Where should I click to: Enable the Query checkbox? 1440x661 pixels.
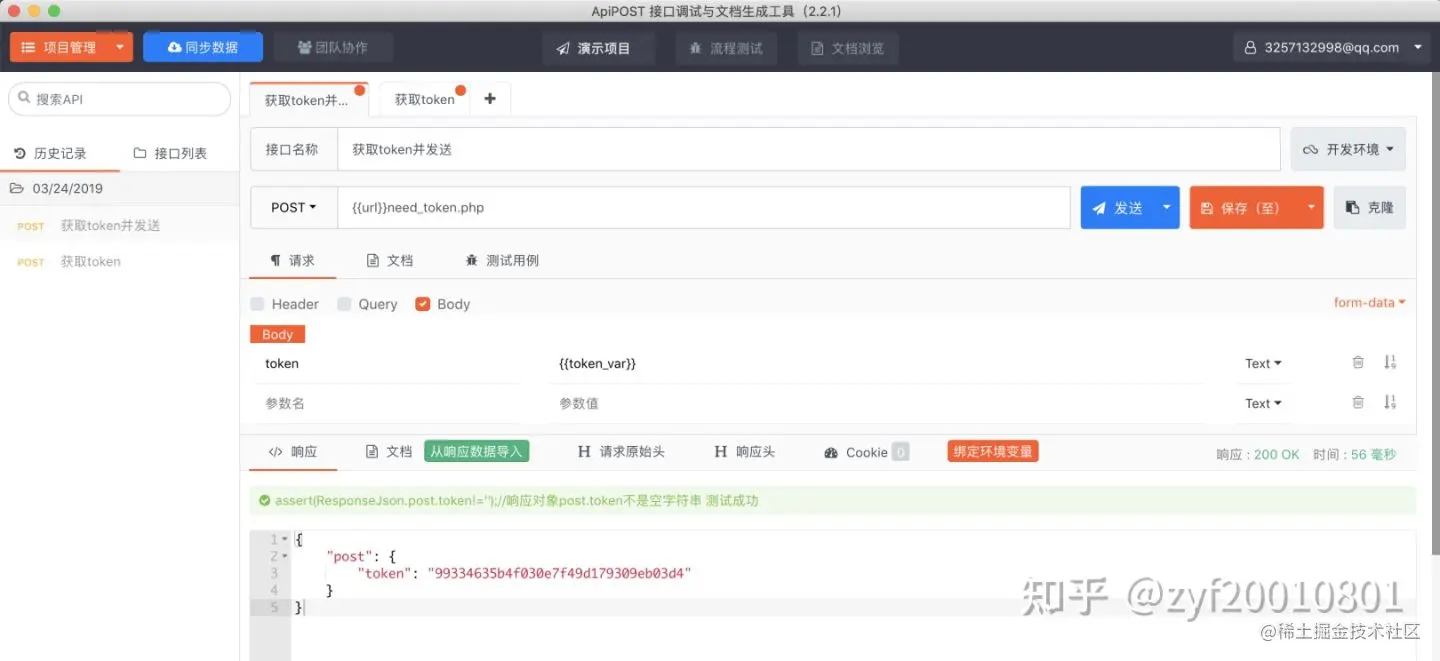tap(344, 304)
